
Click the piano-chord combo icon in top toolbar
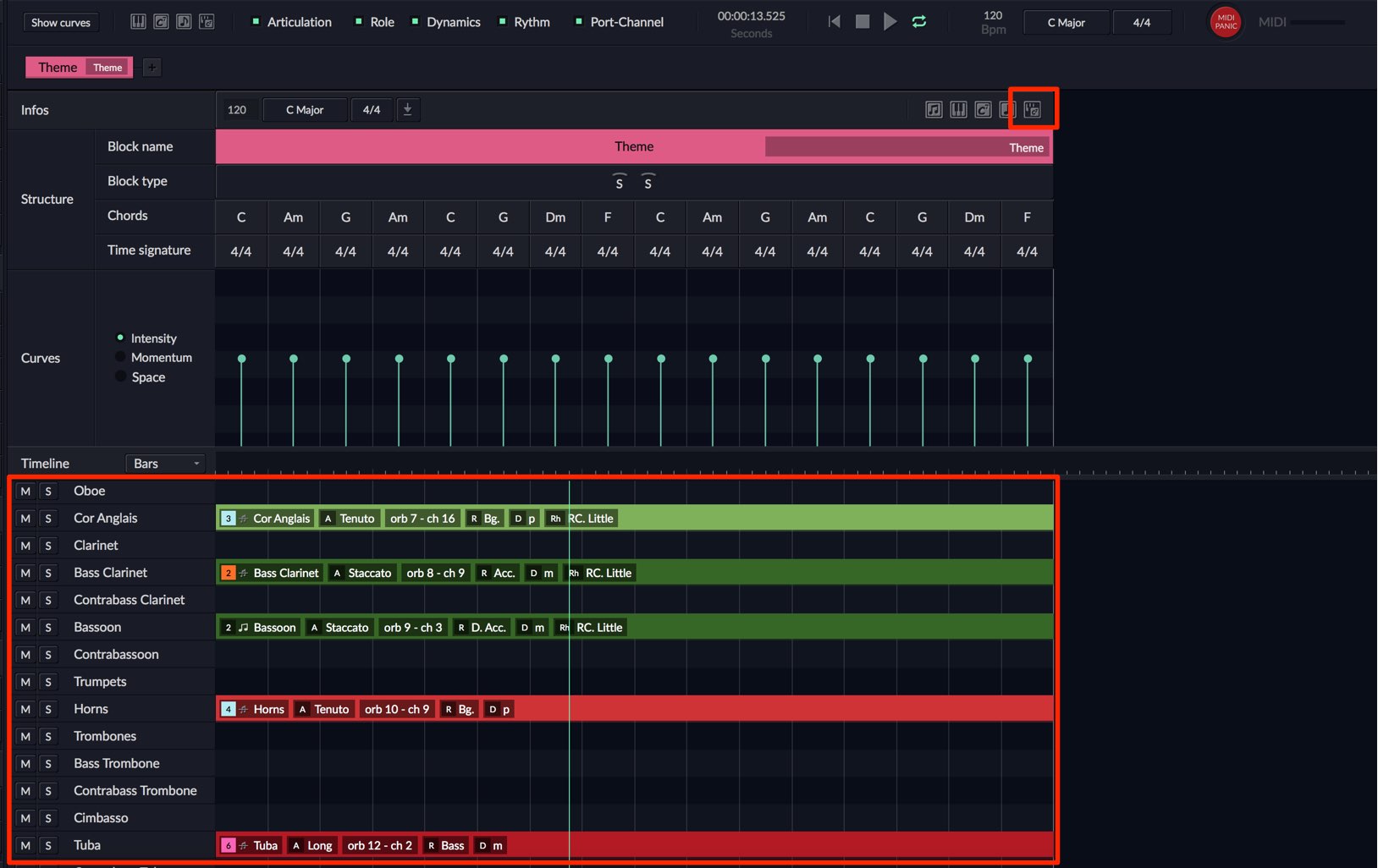[x=207, y=21]
